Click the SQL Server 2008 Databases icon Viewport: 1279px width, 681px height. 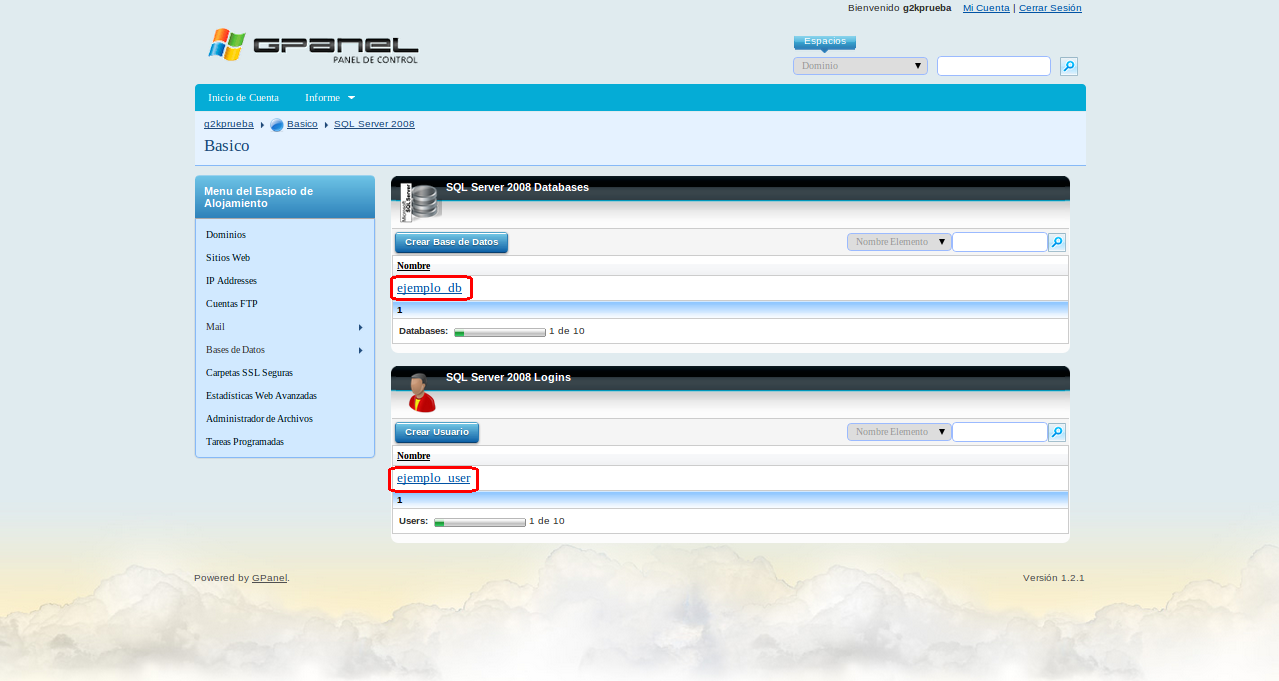coord(420,202)
